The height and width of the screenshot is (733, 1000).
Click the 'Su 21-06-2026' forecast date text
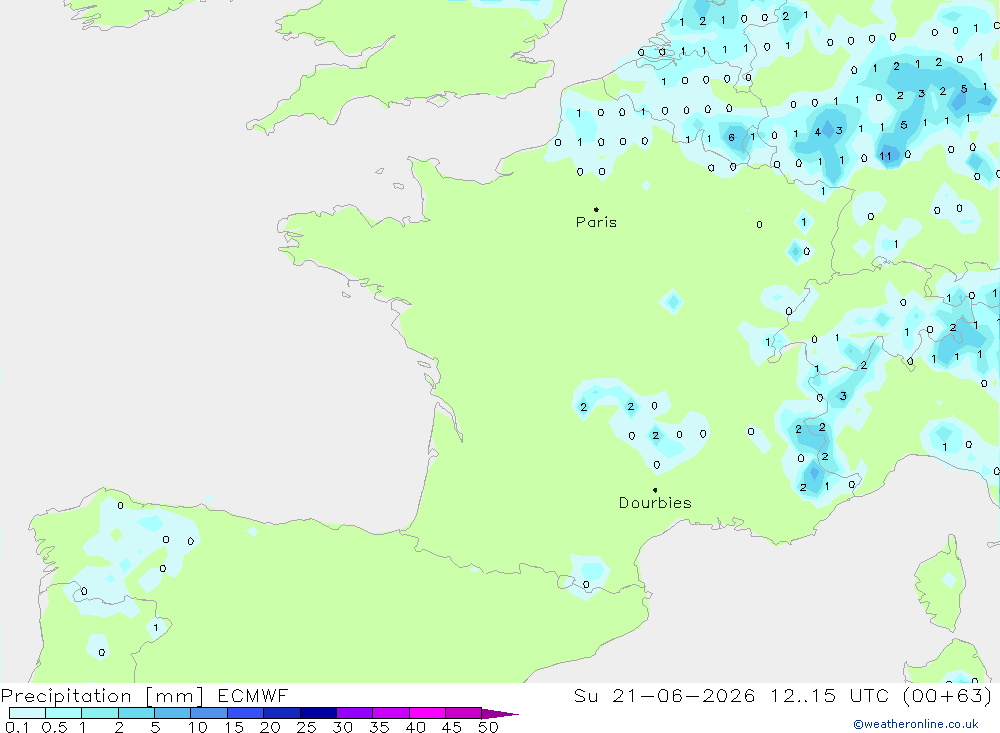(x=665, y=695)
